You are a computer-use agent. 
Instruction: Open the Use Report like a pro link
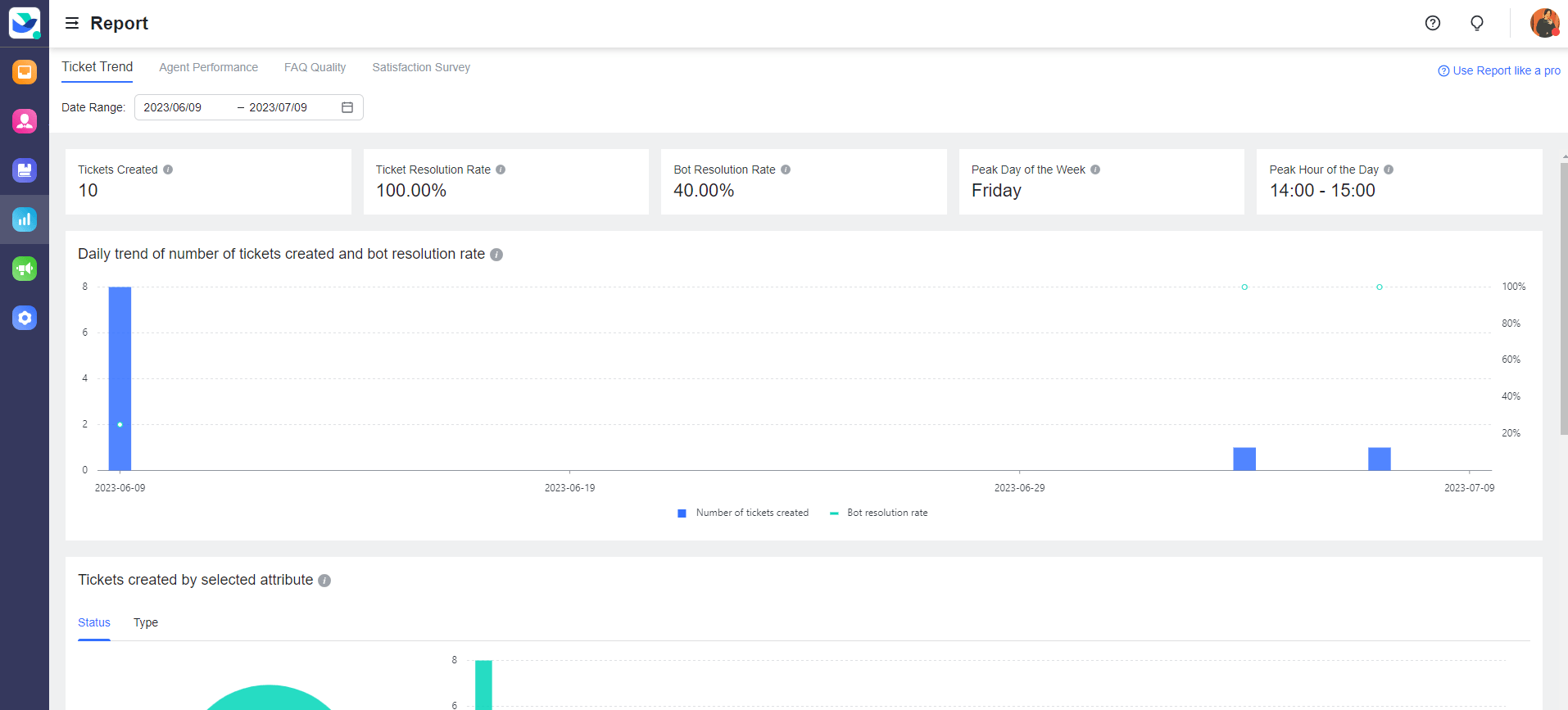[x=1499, y=70]
